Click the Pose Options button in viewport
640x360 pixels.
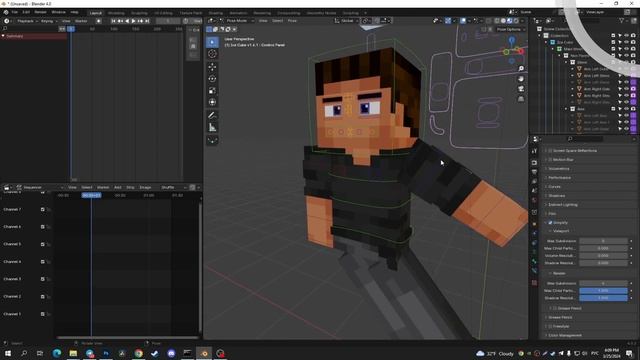click(x=510, y=29)
